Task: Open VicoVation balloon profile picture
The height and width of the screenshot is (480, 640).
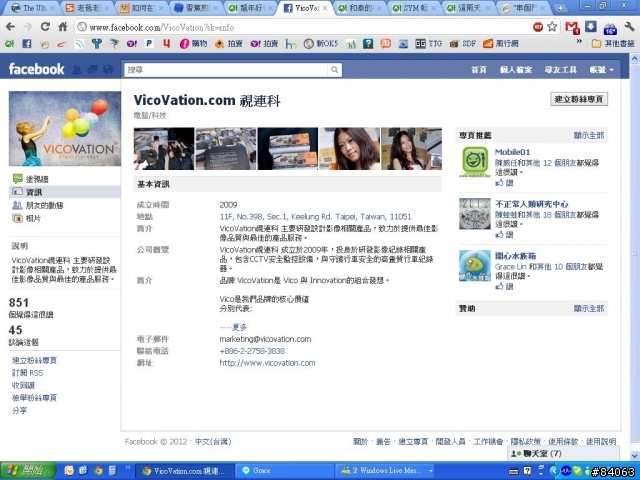Action: [64, 128]
